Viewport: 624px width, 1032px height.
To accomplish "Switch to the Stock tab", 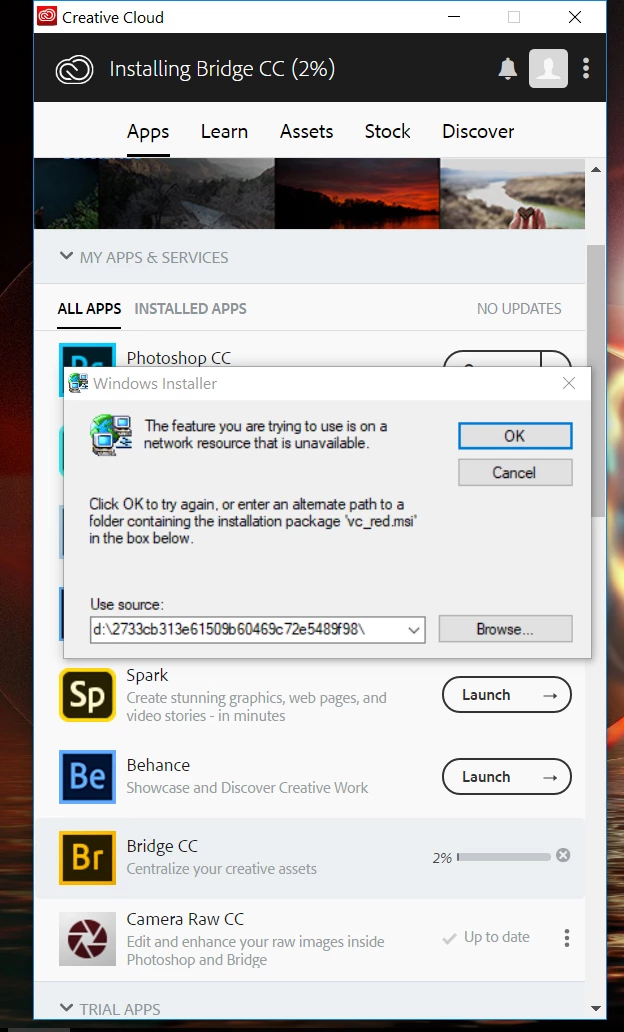I will click(388, 132).
